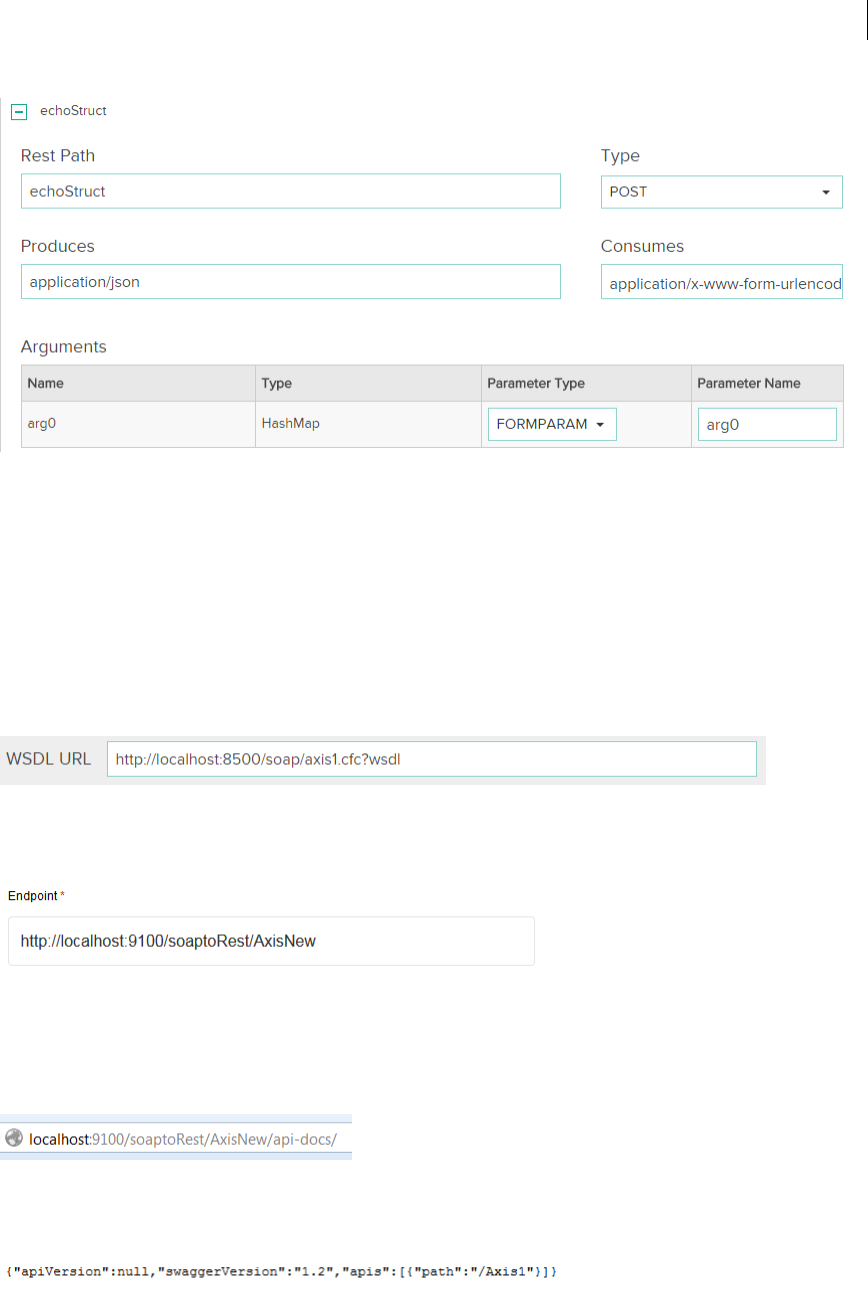
Task: Click the Produces application/json field
Action: [290, 282]
